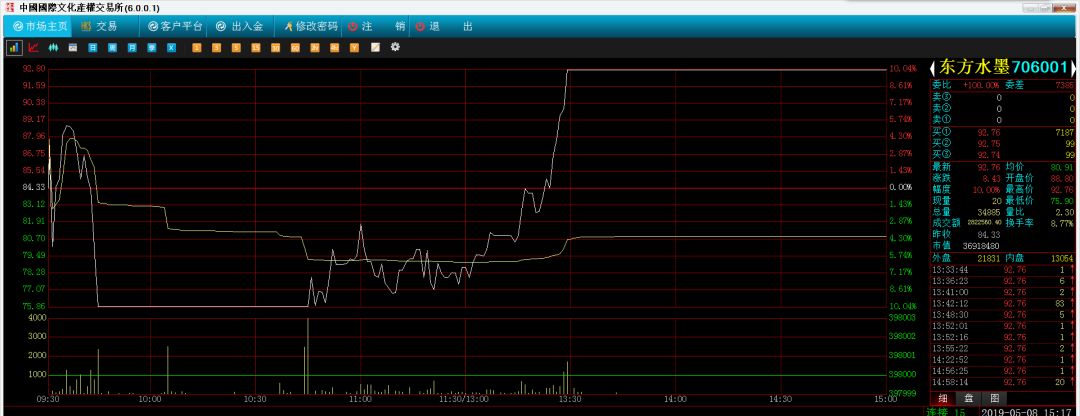This screenshot has width=1080, height=416.
Task: Open the bar-chart market quotes icon
Action: coord(14,48)
